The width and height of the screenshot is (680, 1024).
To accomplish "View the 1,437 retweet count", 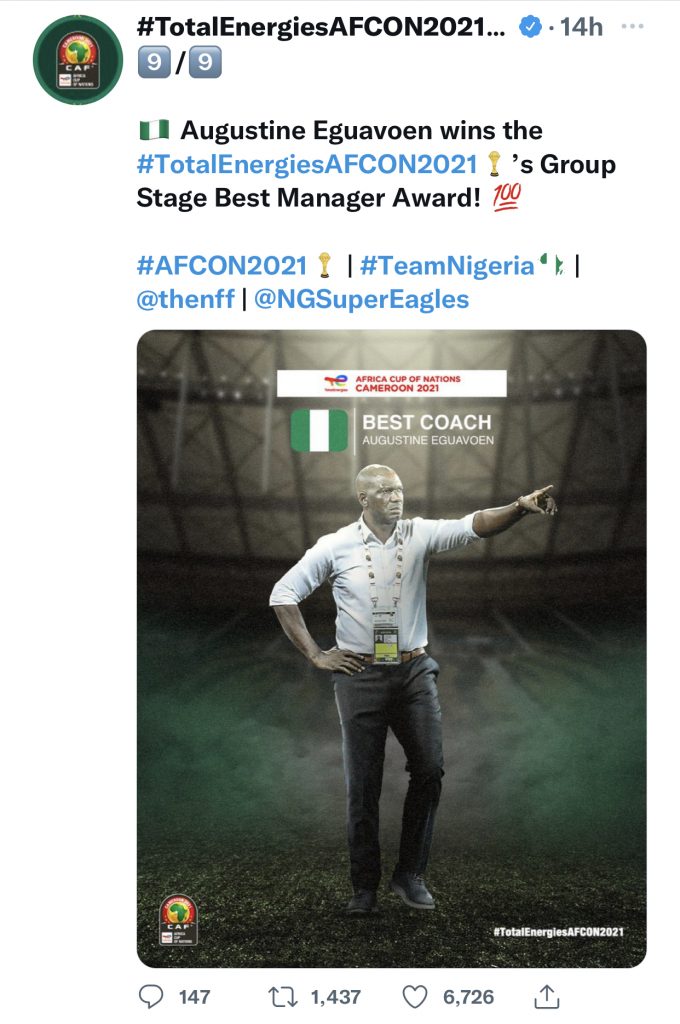I will click(x=335, y=996).
